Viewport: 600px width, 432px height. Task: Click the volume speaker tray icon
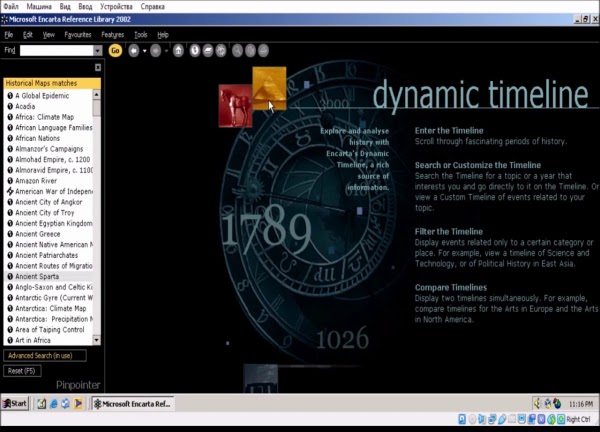[x=537, y=403]
